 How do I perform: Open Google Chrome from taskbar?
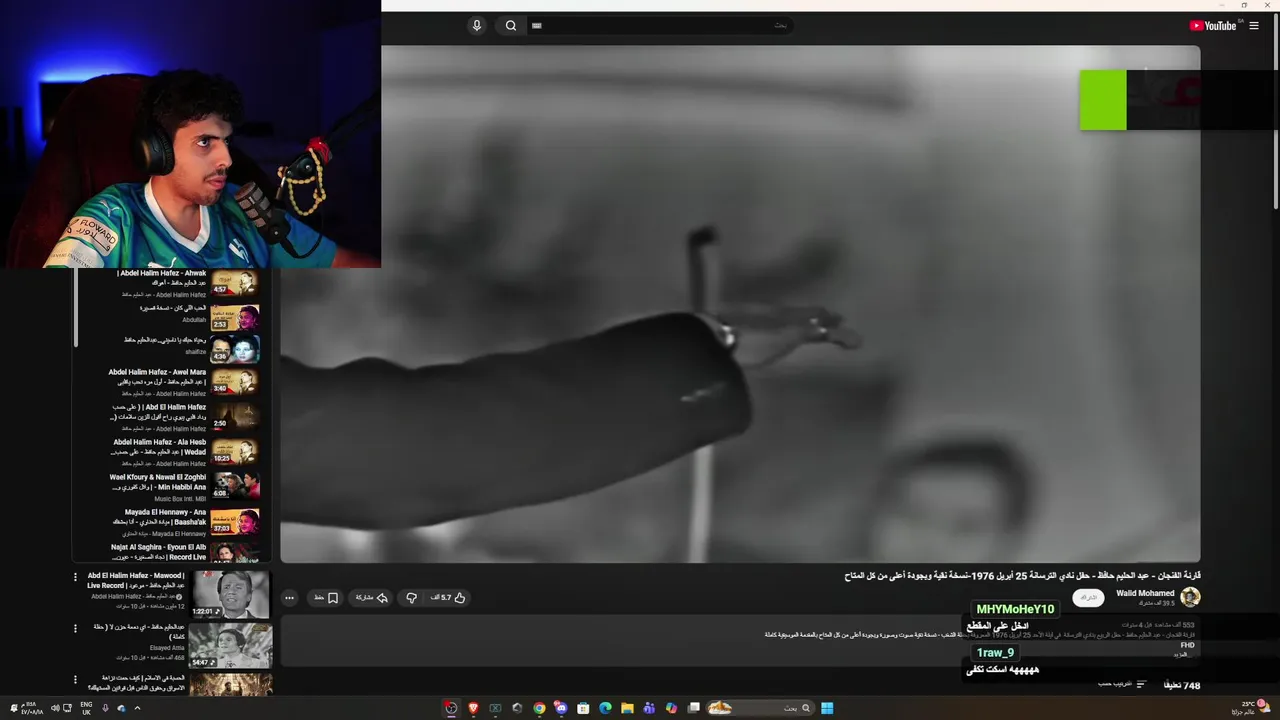pyautogui.click(x=539, y=708)
